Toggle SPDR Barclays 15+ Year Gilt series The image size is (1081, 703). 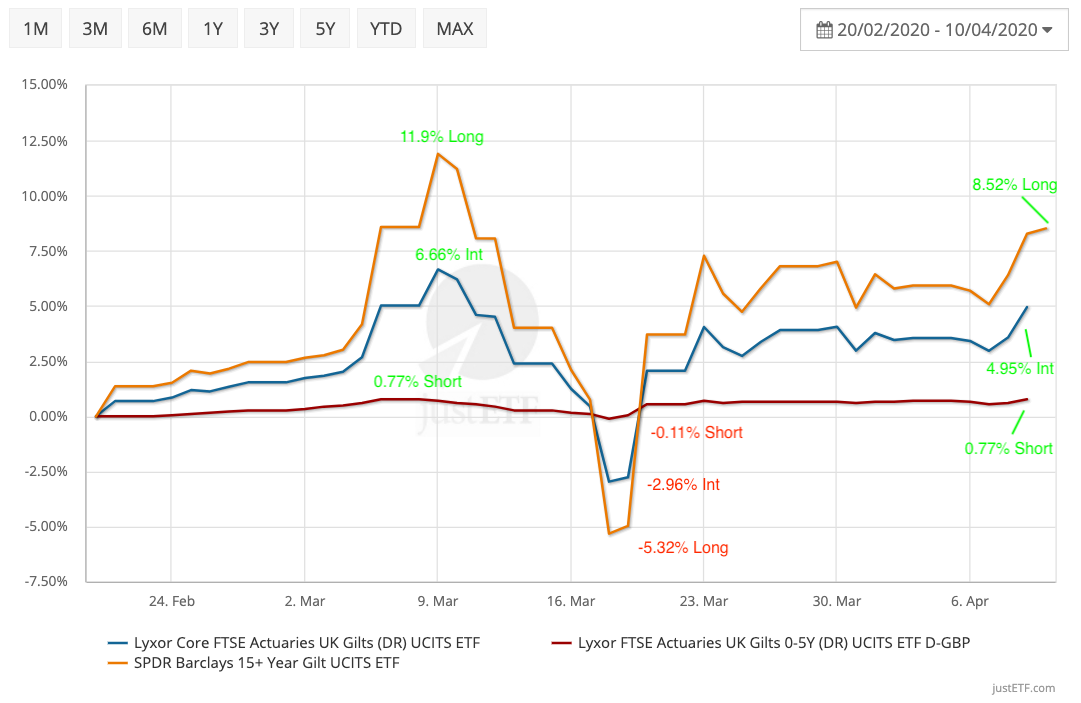click(265, 663)
